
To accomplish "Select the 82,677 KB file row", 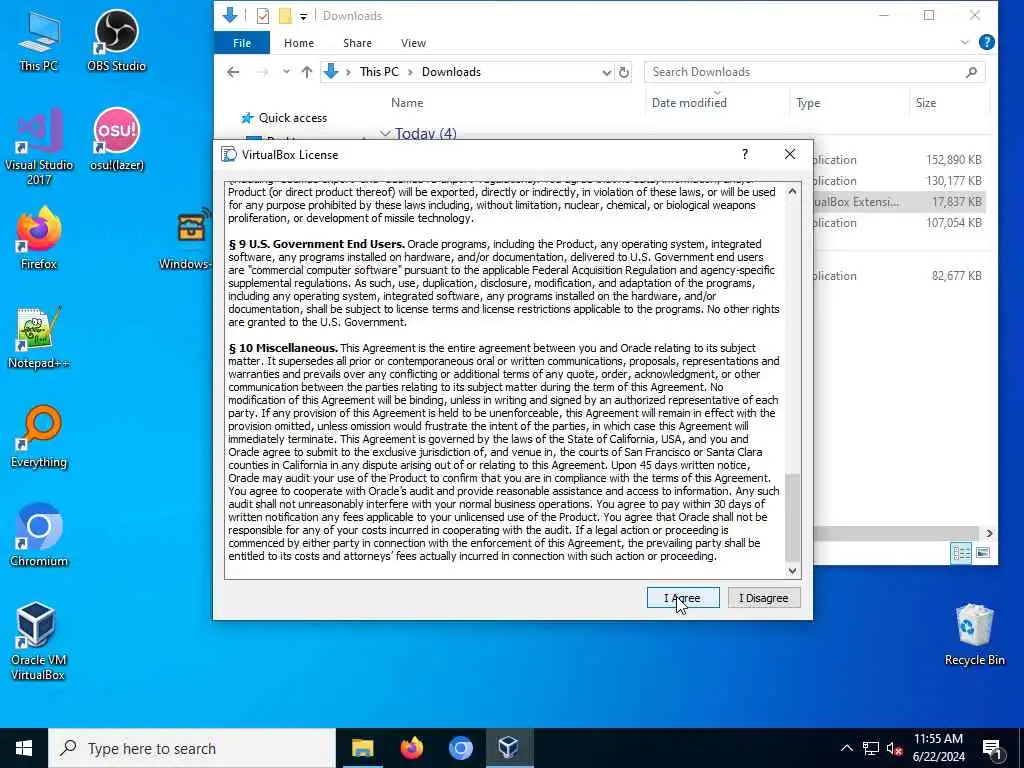I will coord(899,276).
